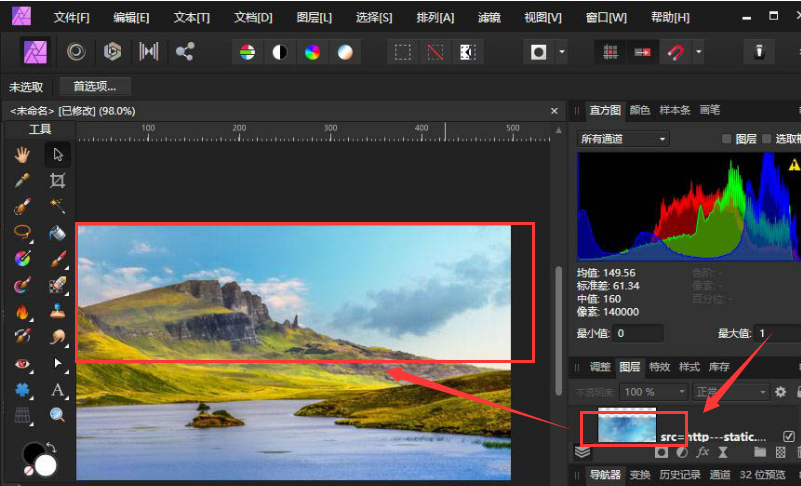
Task: Click the Layer Effects fx button
Action: pos(703,452)
